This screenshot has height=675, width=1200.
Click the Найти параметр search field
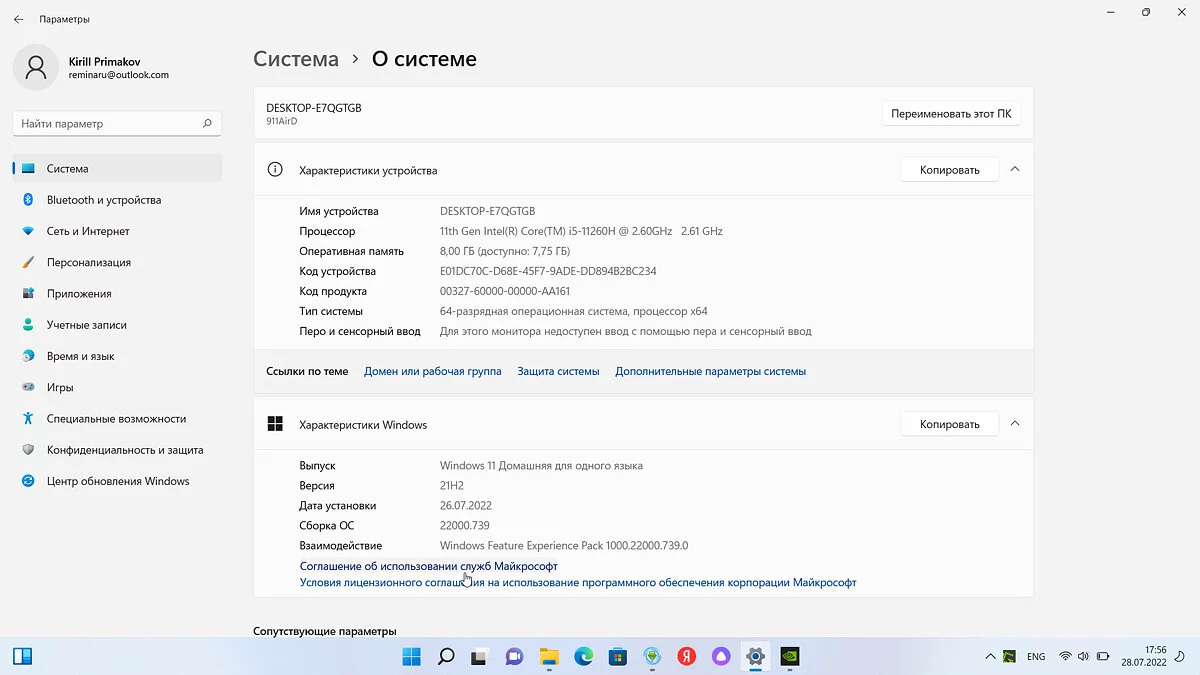[108, 124]
